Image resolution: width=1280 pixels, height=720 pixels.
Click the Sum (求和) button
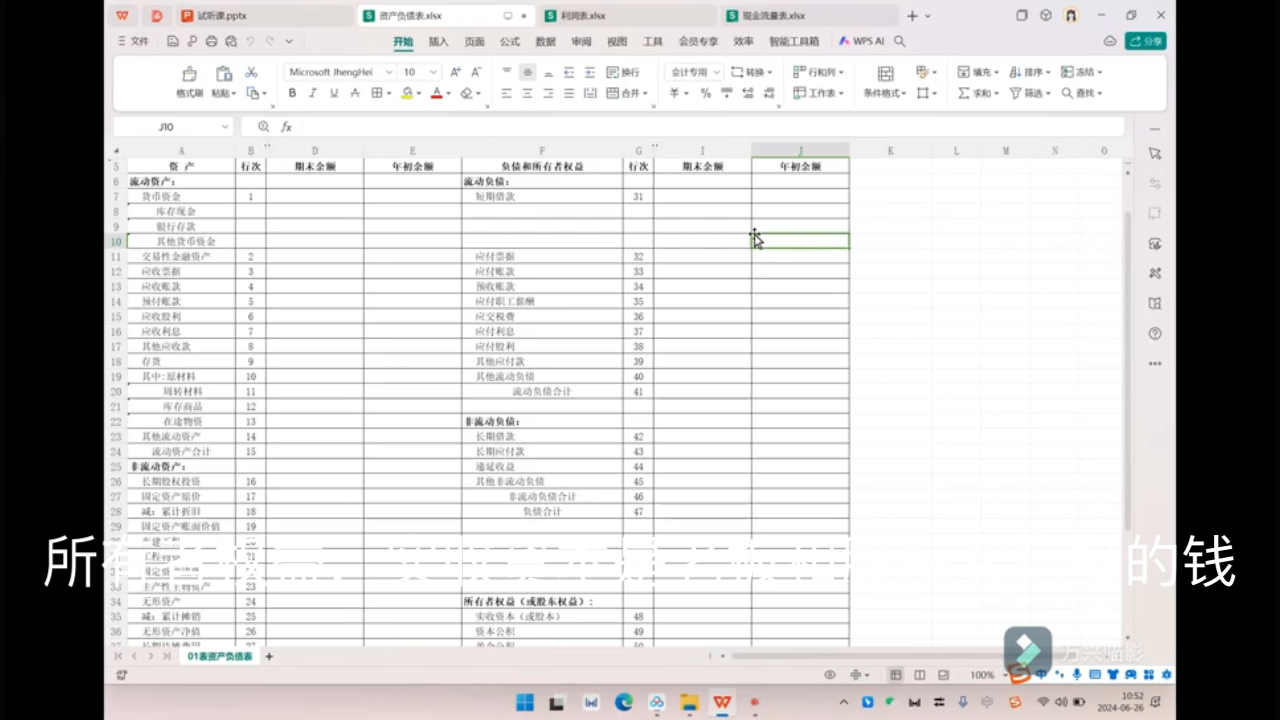pyautogui.click(x=977, y=93)
